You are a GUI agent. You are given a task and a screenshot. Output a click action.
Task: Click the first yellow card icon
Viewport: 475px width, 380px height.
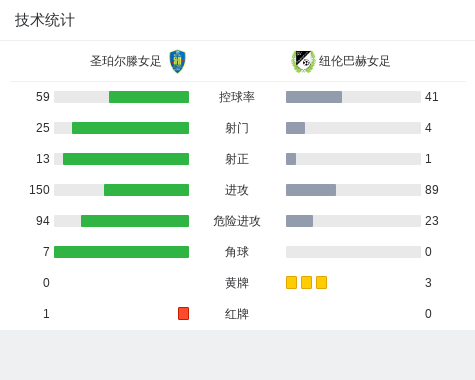click(x=291, y=282)
